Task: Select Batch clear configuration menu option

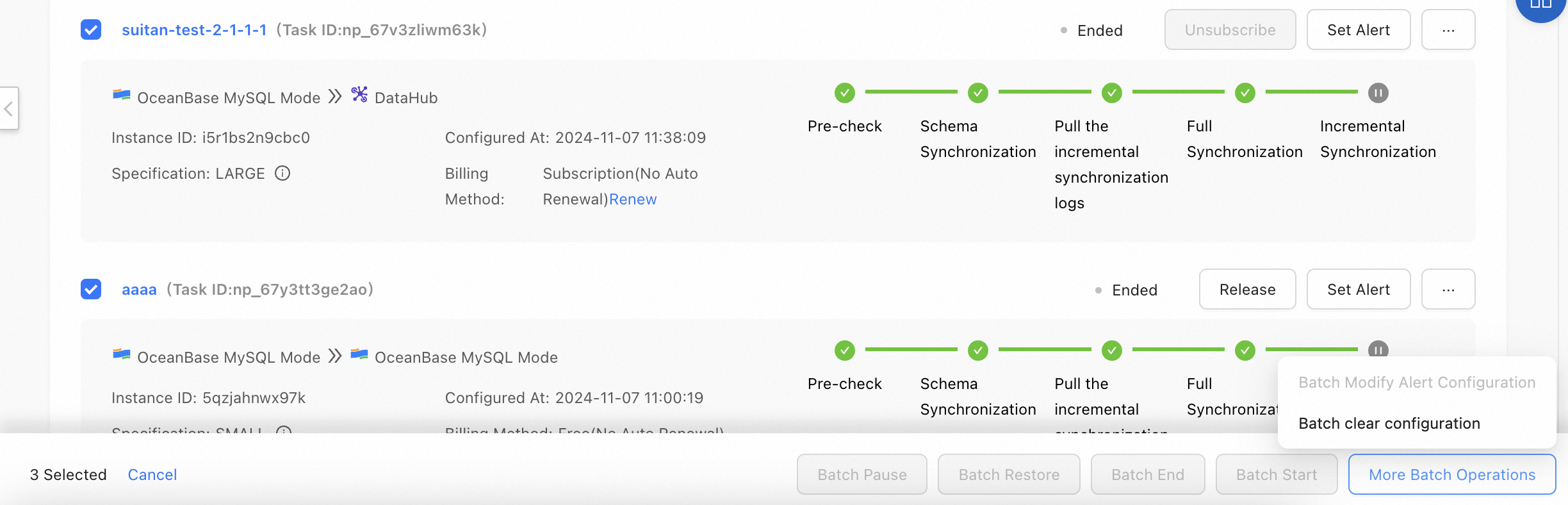Action: 1389,424
